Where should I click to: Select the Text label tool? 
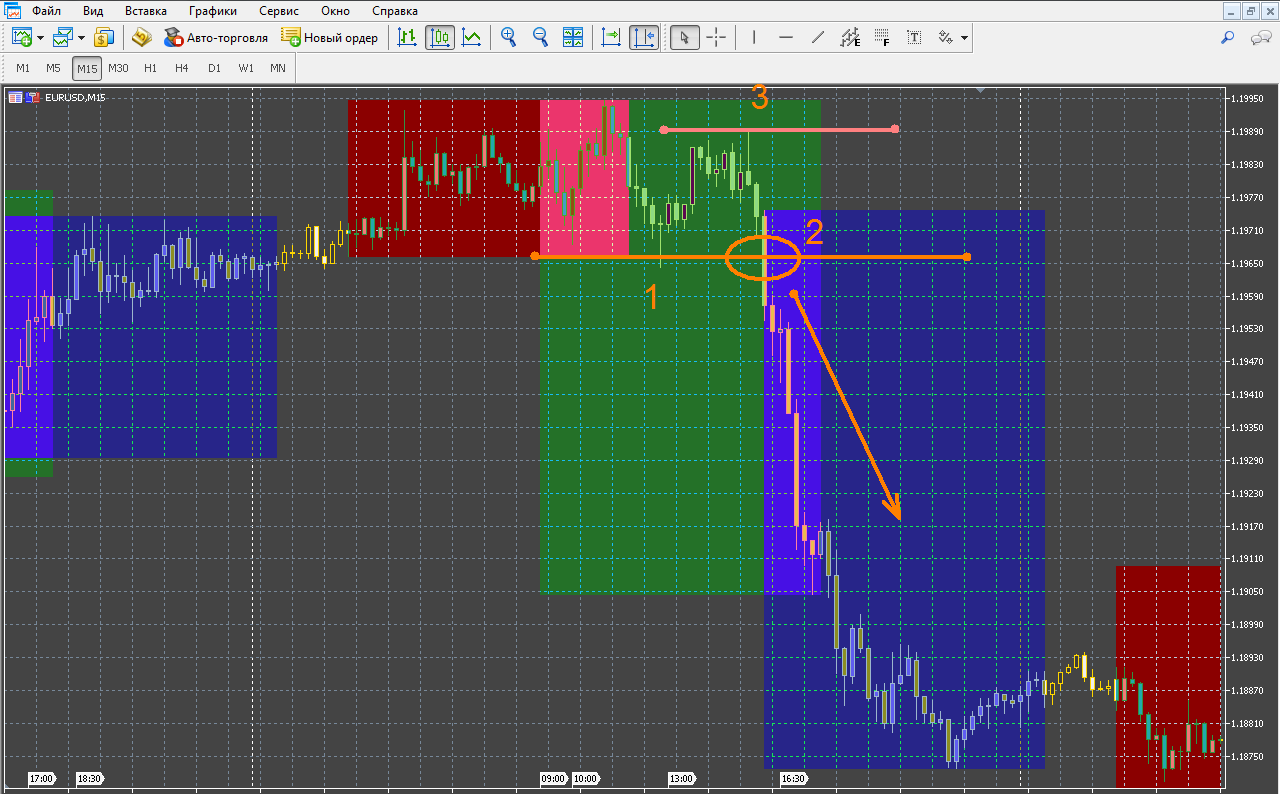[x=914, y=38]
